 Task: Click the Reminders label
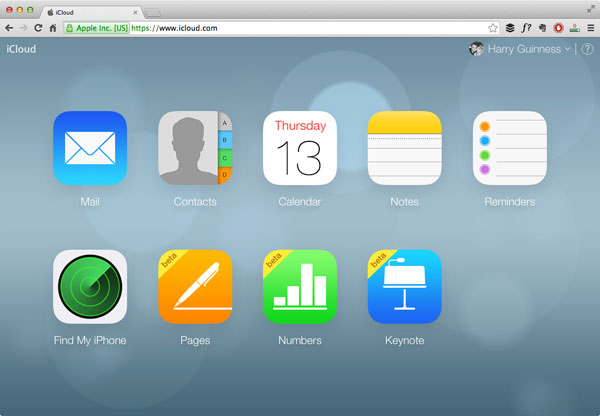(510, 202)
